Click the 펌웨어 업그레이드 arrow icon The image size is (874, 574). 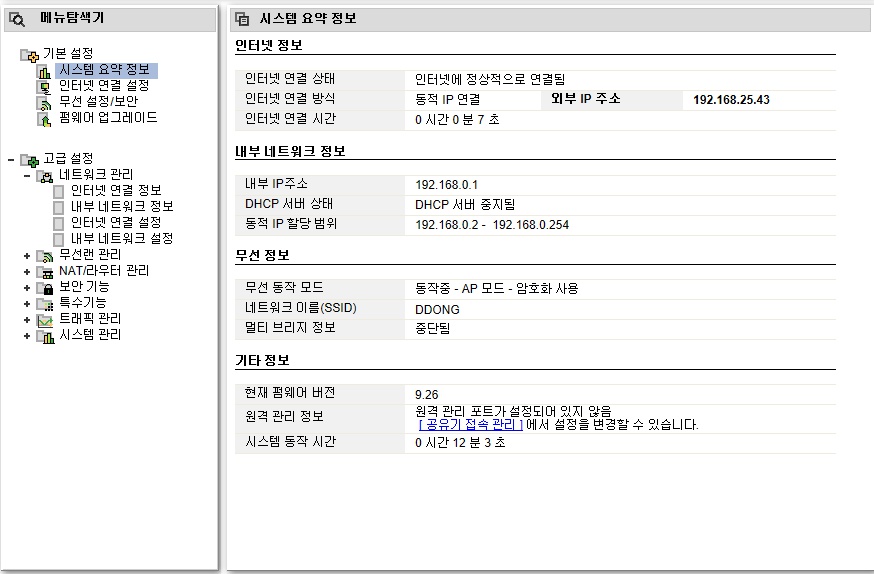[x=45, y=119]
